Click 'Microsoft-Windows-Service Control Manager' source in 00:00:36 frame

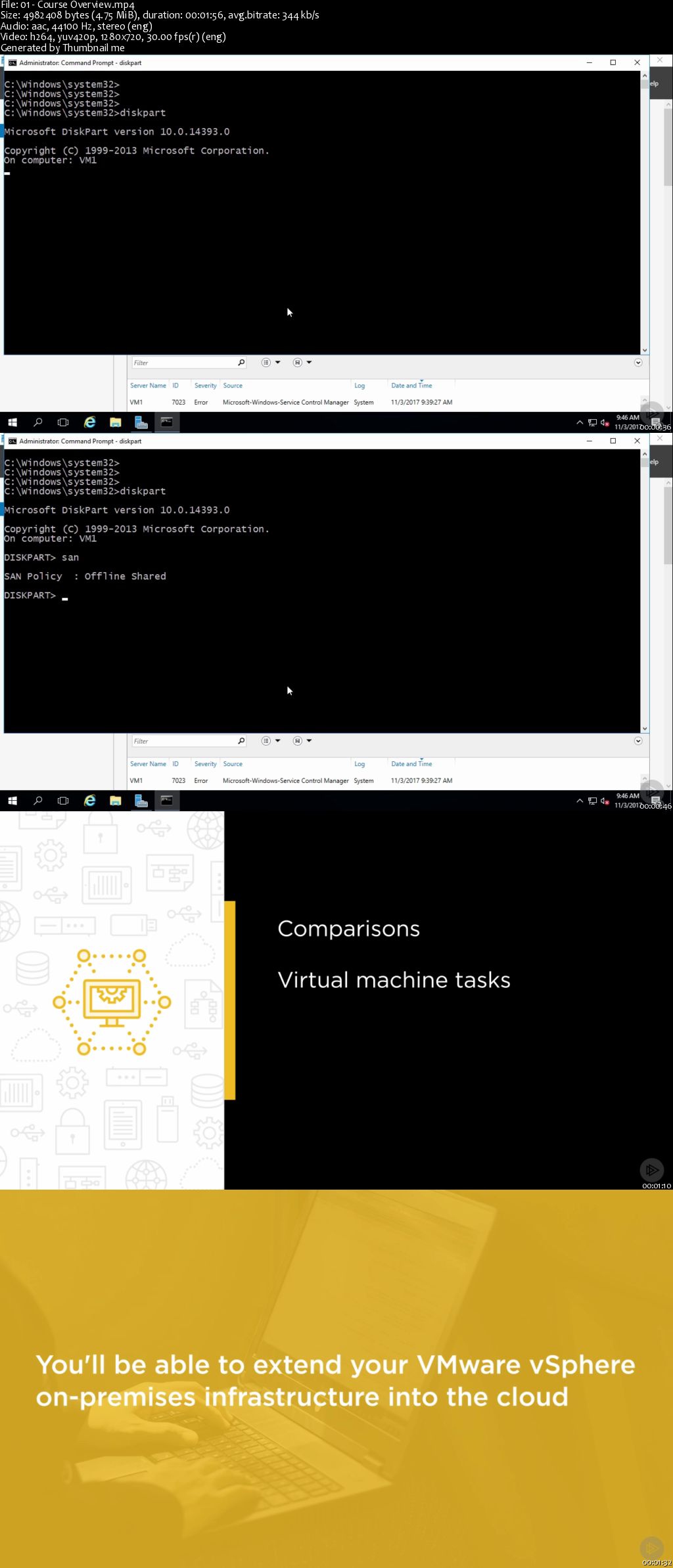[285, 402]
